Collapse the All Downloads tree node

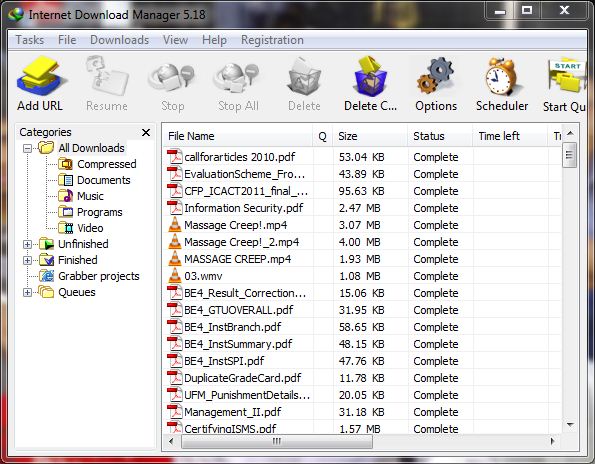click(27, 148)
